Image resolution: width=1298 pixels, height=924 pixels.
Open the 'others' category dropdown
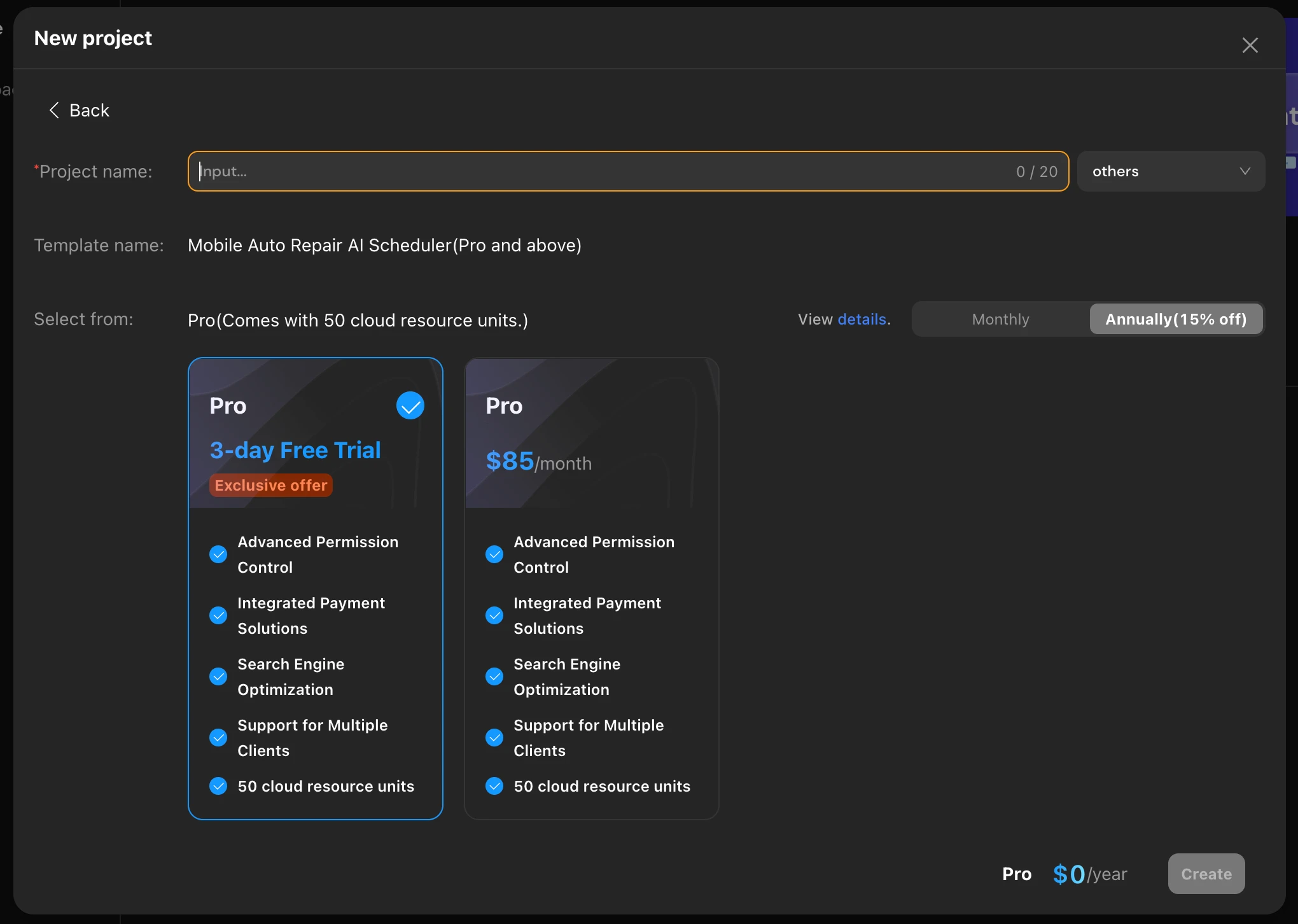click(1171, 171)
